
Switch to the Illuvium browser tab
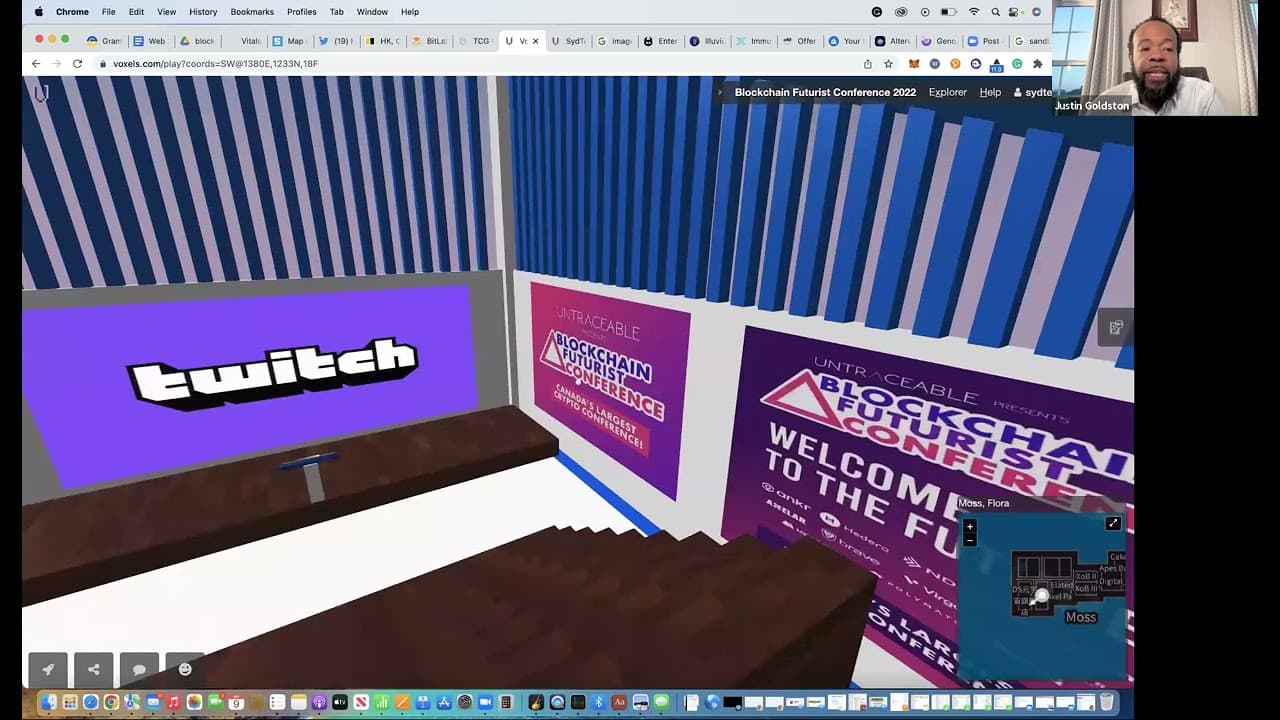point(707,41)
